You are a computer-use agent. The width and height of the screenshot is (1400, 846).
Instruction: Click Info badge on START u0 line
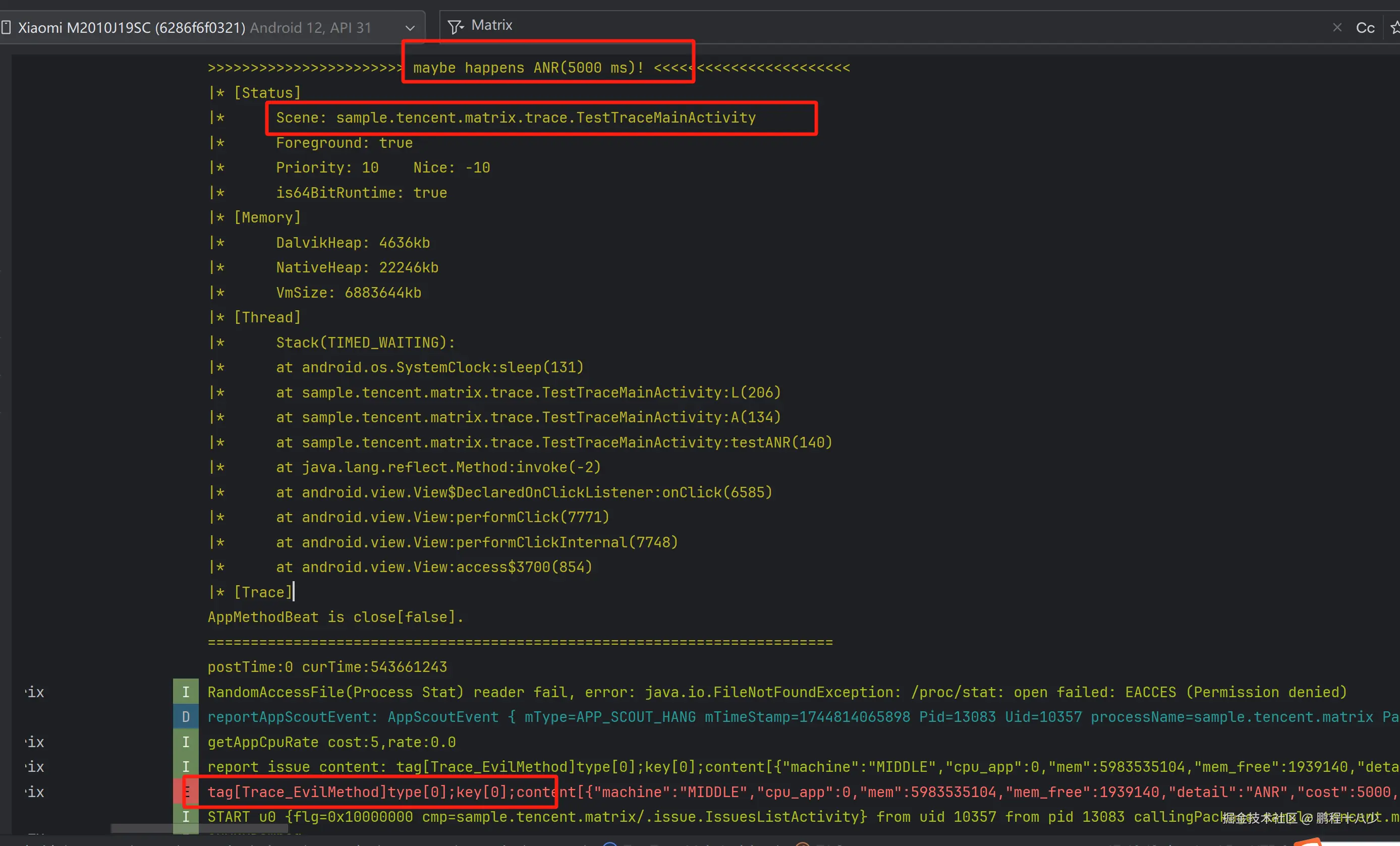point(186,816)
